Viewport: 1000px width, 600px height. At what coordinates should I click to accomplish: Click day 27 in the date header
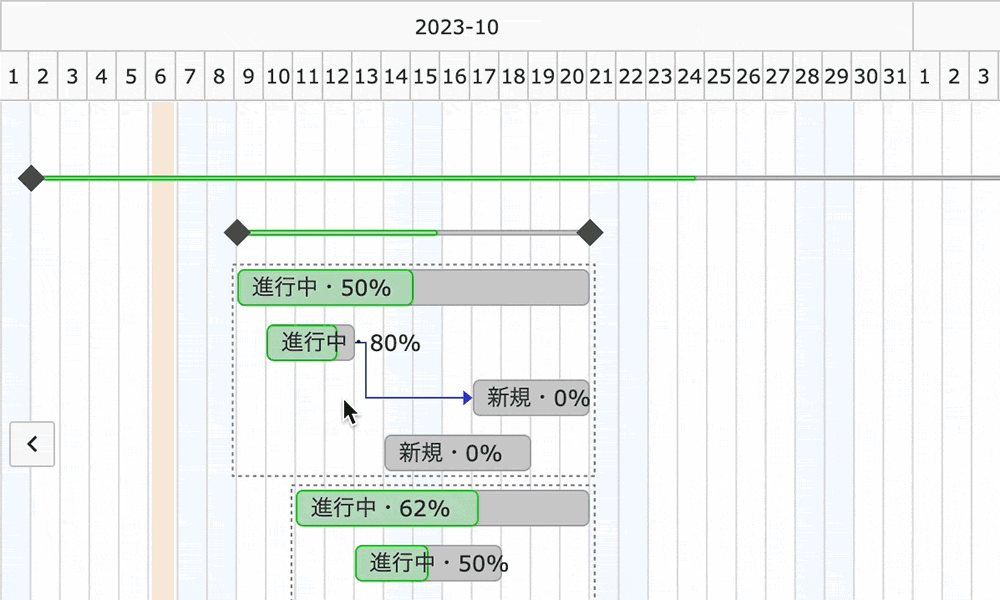pos(777,77)
